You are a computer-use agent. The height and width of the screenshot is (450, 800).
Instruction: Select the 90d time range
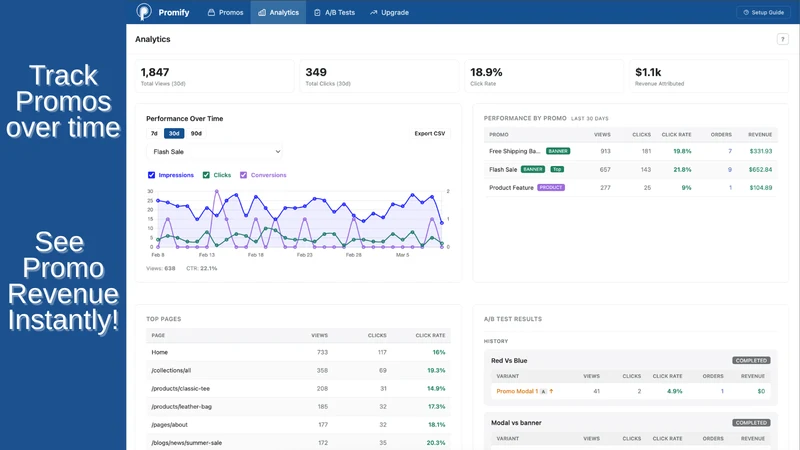(x=196, y=133)
